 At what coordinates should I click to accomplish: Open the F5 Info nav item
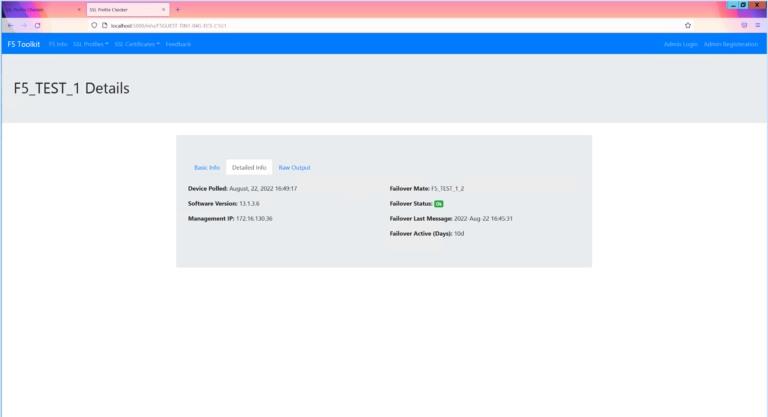point(58,44)
